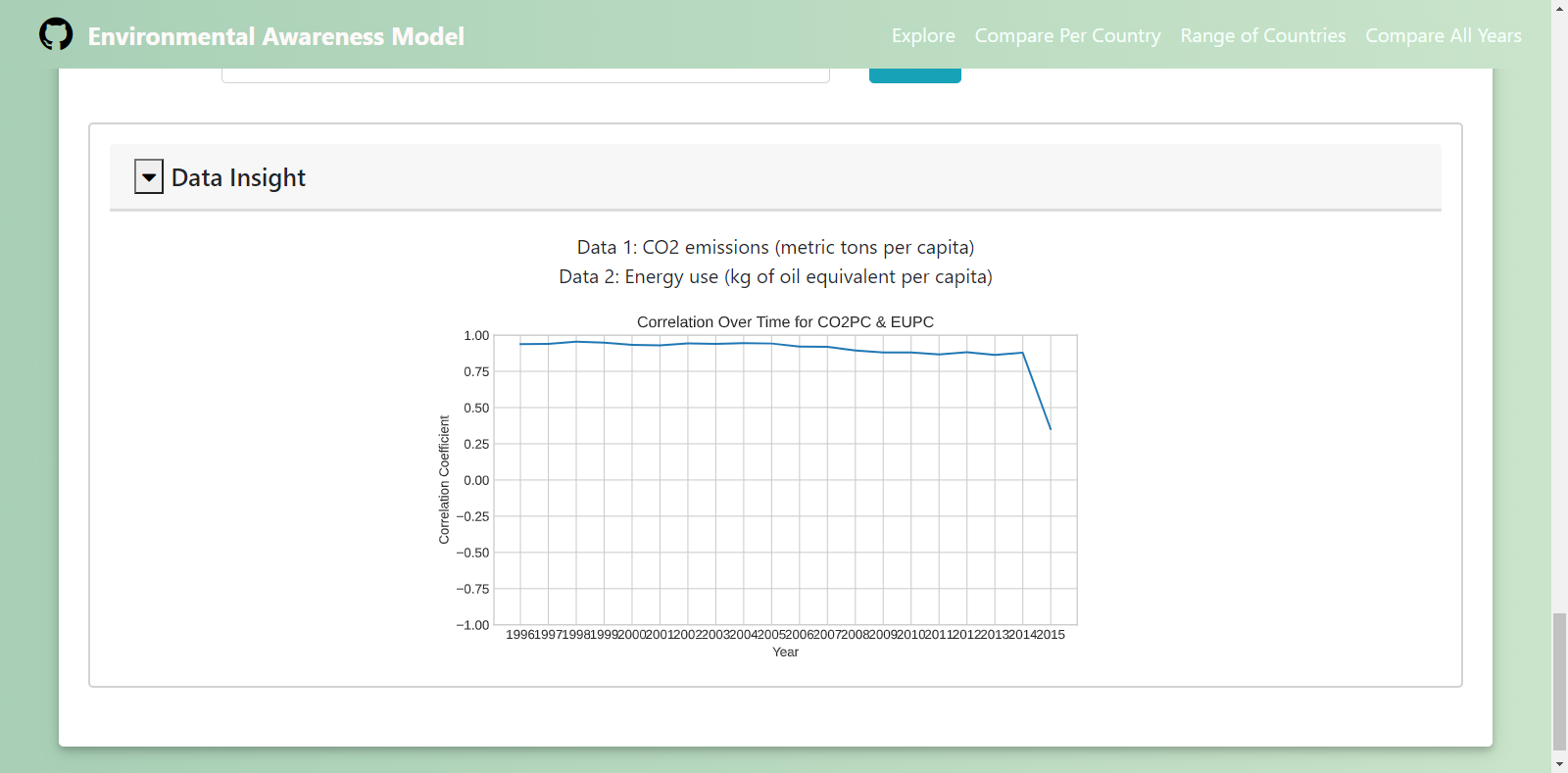This screenshot has height=773, width=1568.
Task: Click the GitHub octocat logo
Action: (56, 34)
